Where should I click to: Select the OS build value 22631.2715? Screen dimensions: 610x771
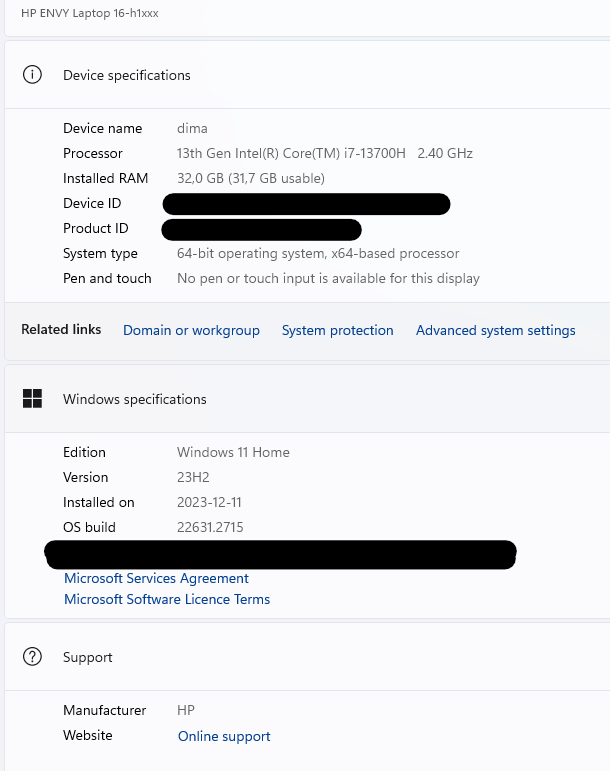point(210,527)
